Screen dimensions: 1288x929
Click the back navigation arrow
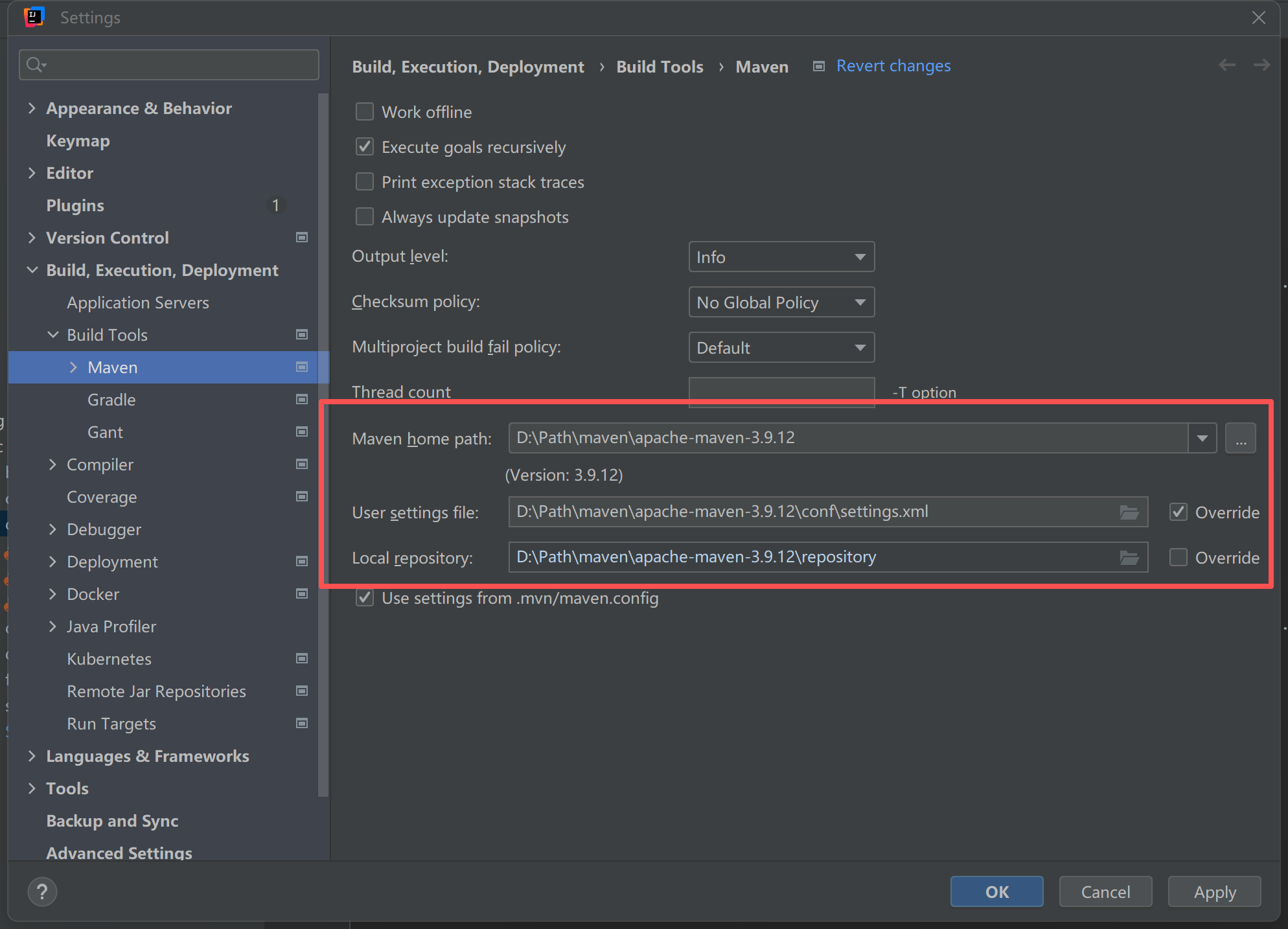(1226, 65)
